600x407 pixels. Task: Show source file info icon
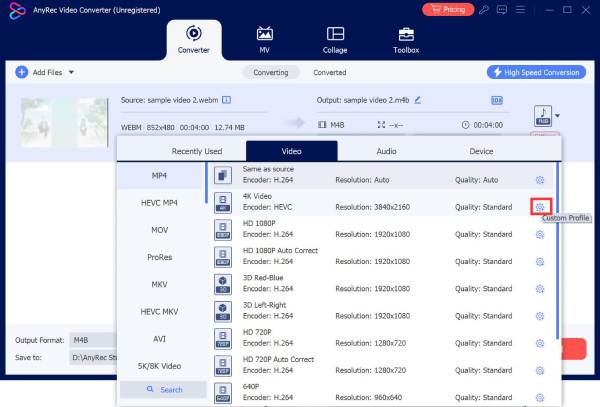pos(227,100)
